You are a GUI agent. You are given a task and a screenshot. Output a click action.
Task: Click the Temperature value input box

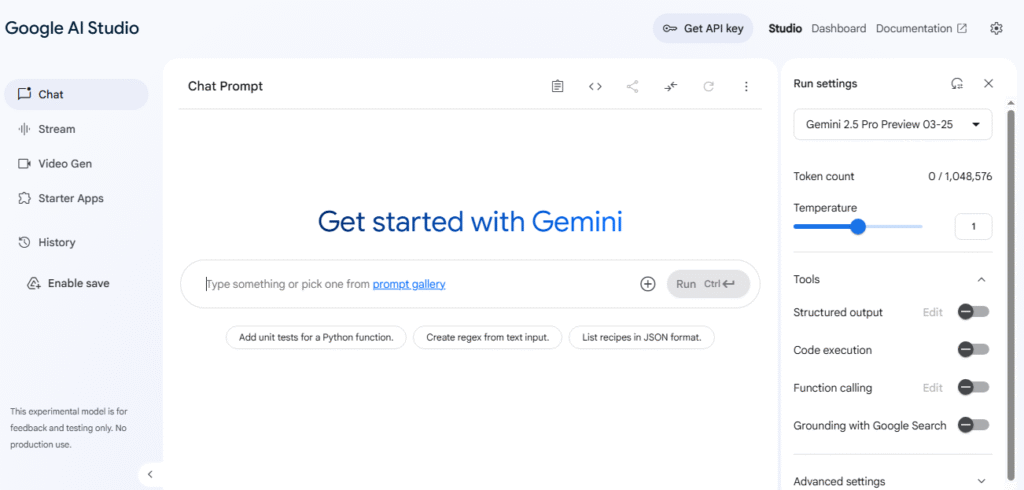click(x=973, y=227)
